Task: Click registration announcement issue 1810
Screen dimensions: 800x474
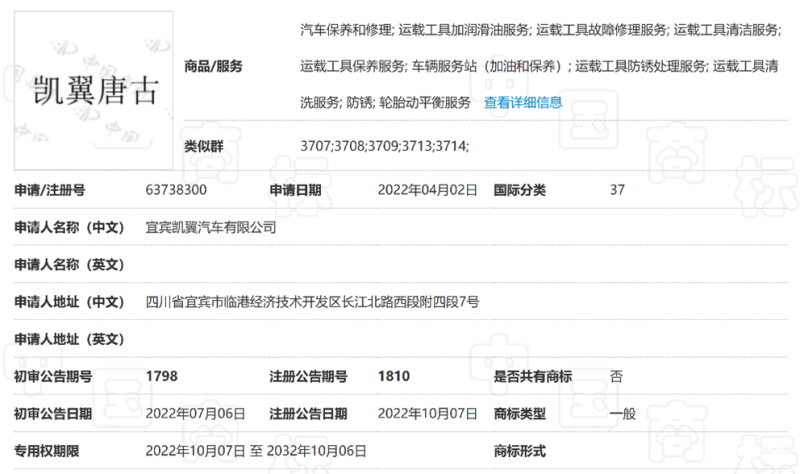Action: pyautogui.click(x=393, y=377)
